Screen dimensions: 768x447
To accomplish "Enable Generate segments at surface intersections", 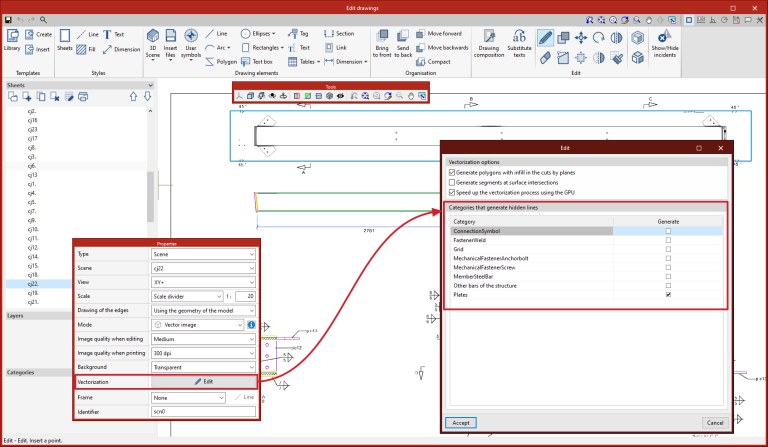I will tap(452, 183).
